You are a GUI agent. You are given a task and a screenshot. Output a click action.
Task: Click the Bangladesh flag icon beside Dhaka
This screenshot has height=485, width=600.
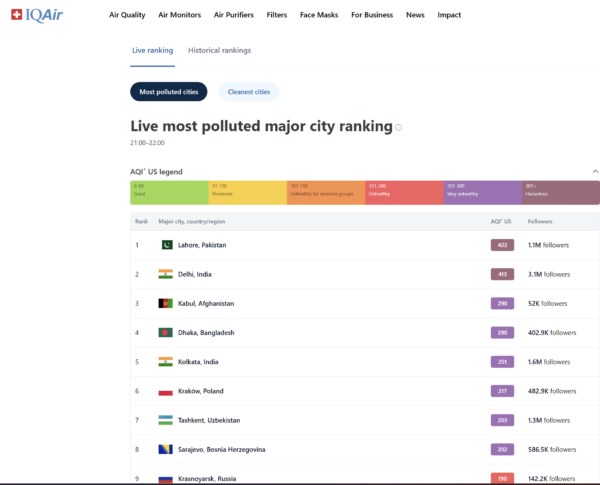pos(166,332)
